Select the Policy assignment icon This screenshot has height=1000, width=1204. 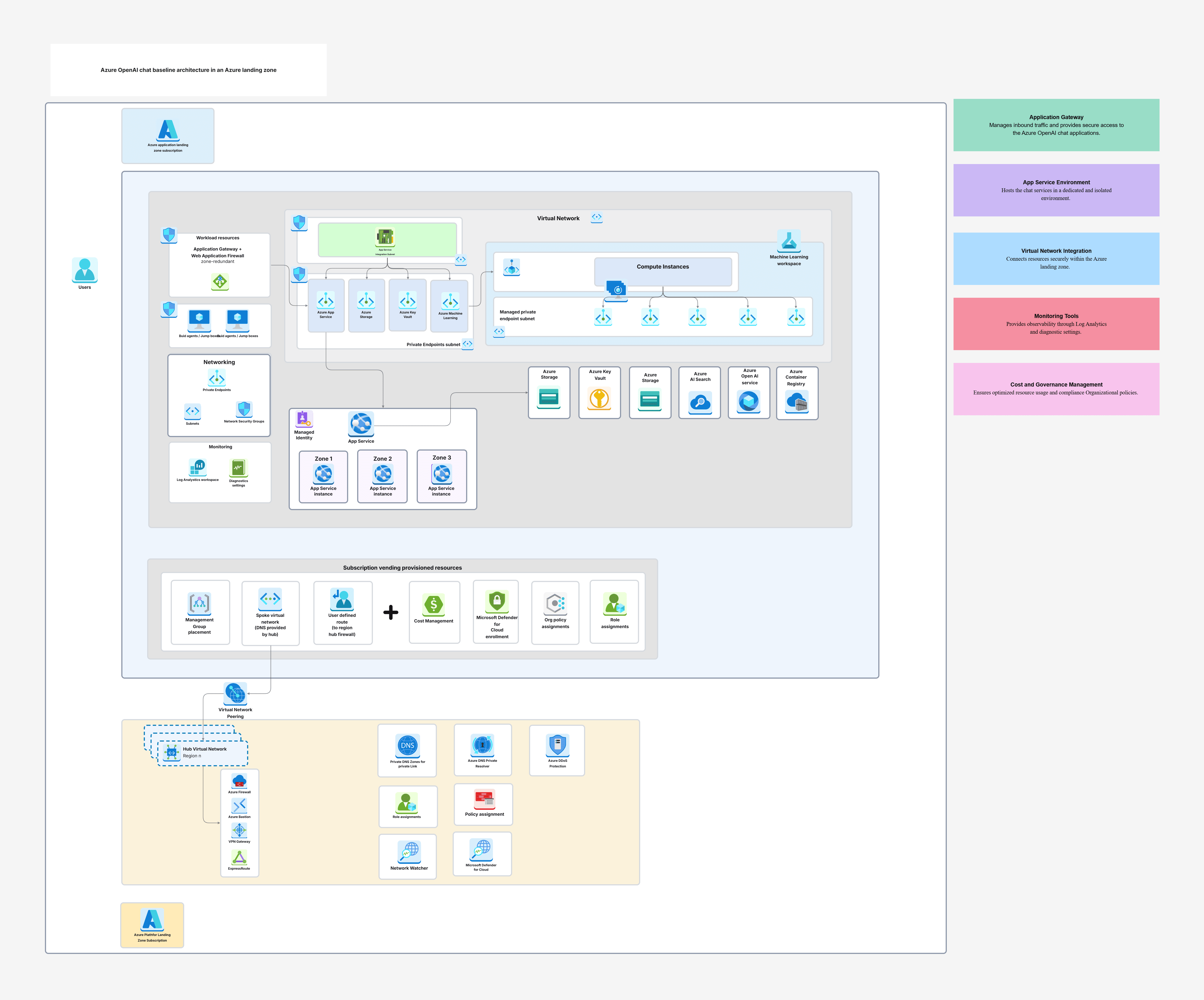click(485, 799)
